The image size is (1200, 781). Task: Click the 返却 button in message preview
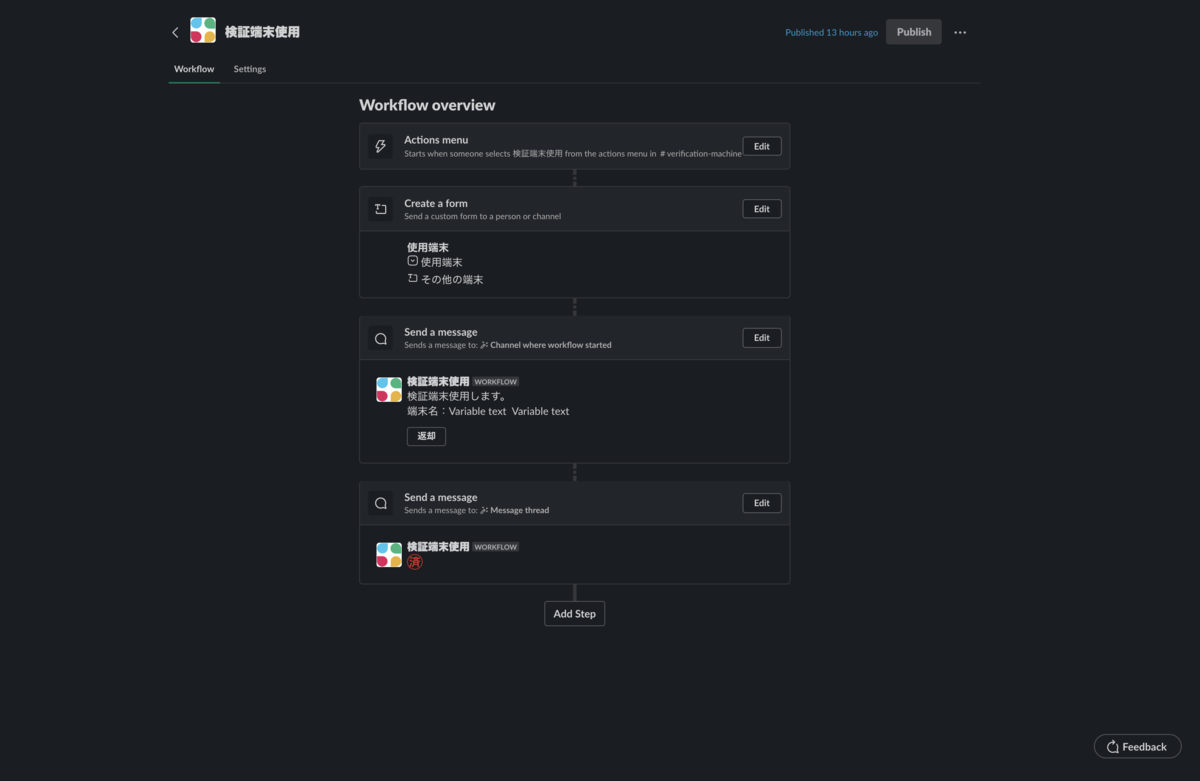point(426,436)
